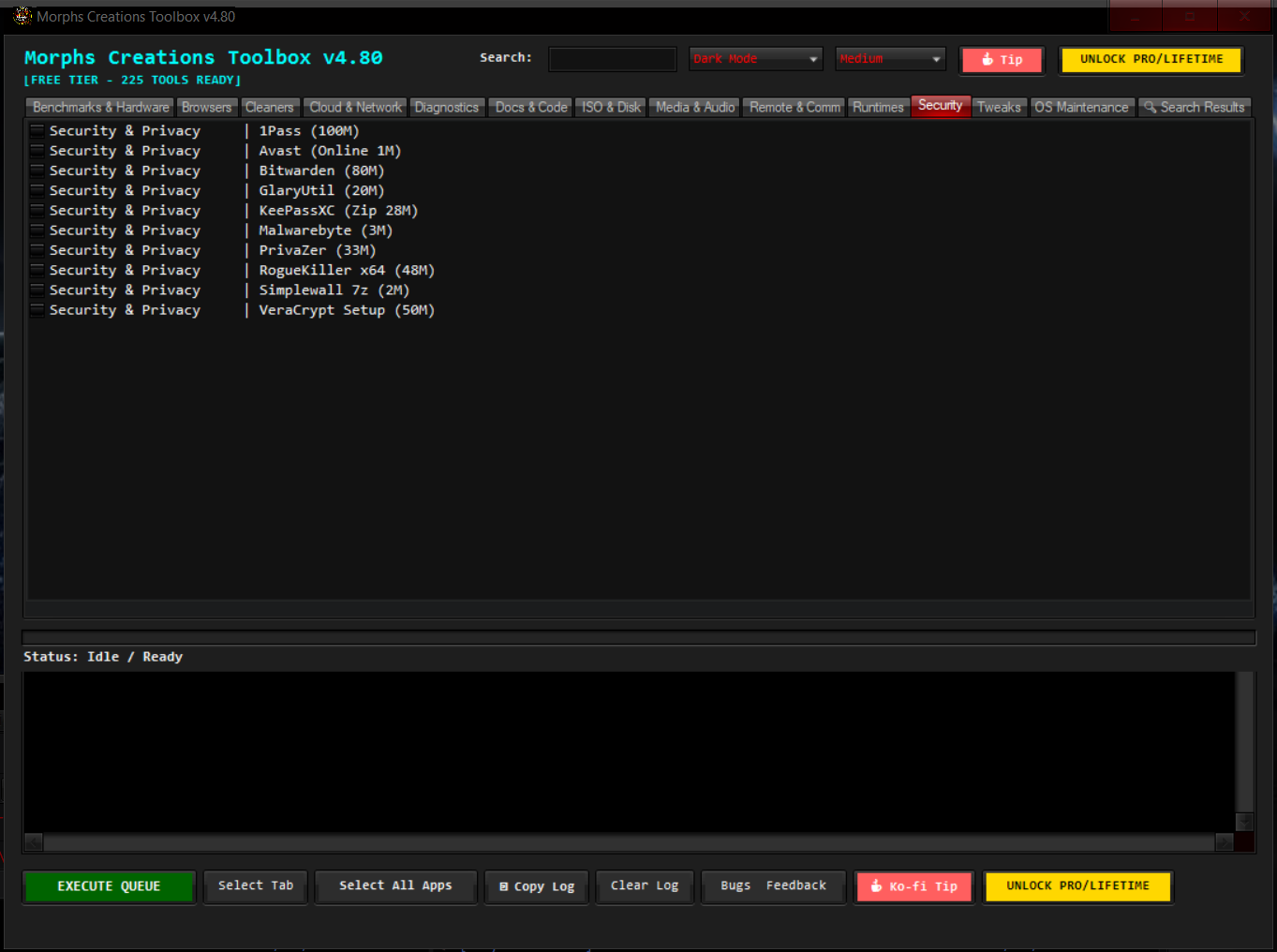Click the log's horizontal scrollbar left arrow

coord(34,842)
